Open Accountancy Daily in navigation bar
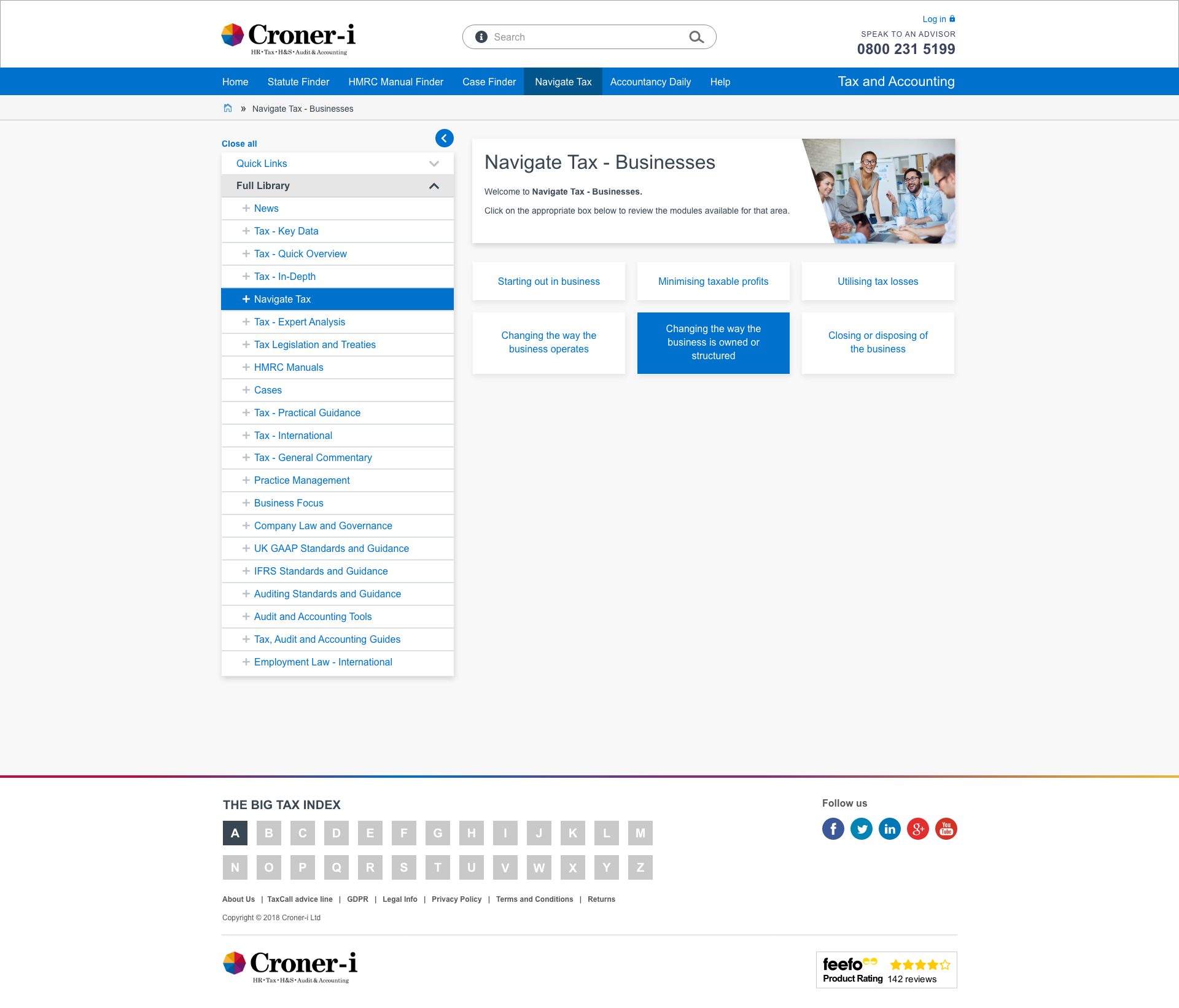Viewport: 1179px width, 1008px height. click(x=650, y=82)
